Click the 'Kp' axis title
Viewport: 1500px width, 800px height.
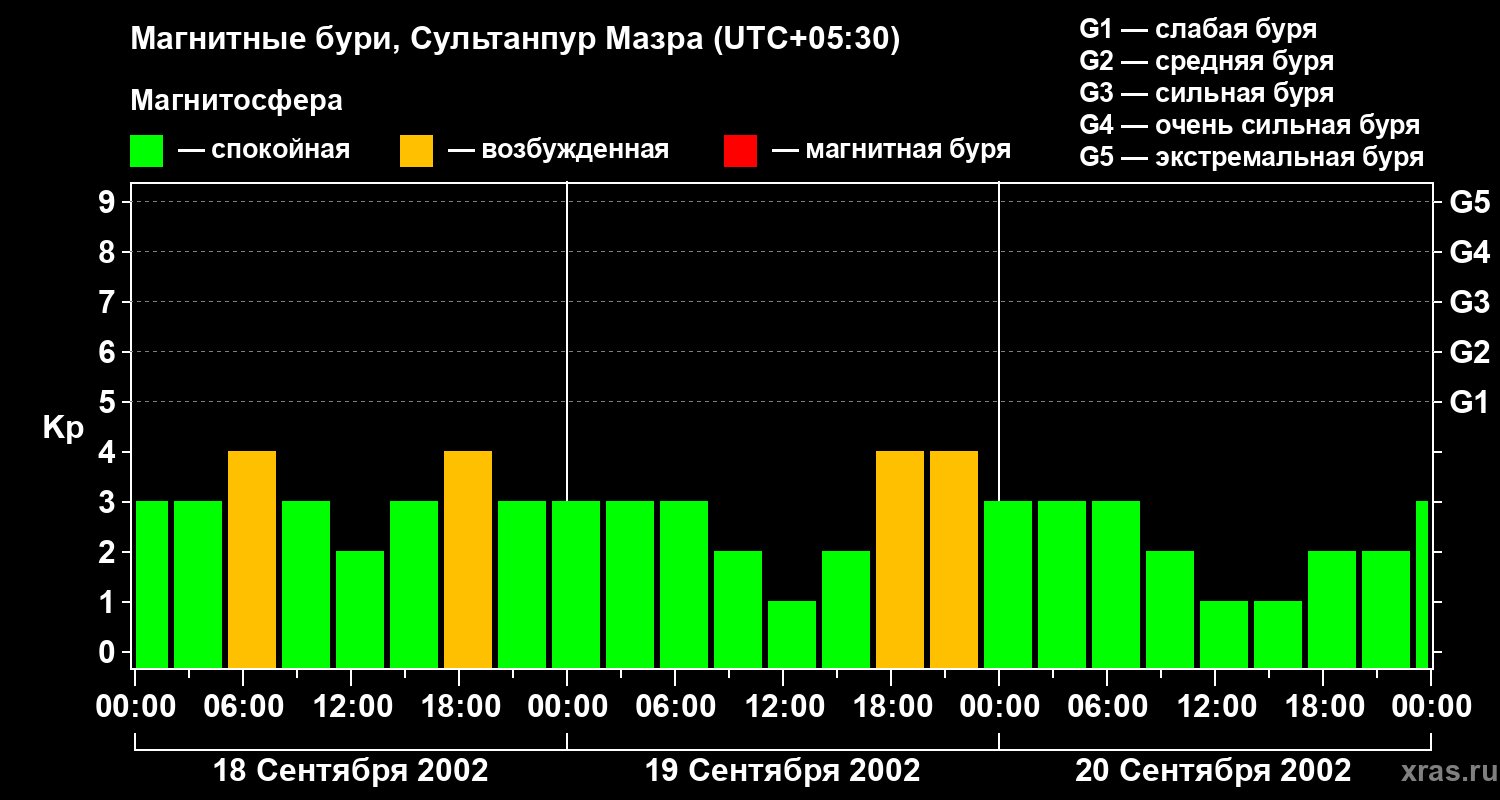pos(63,428)
